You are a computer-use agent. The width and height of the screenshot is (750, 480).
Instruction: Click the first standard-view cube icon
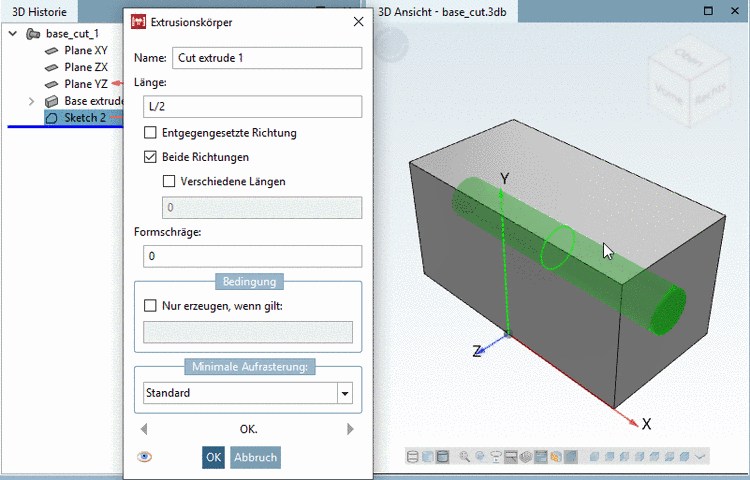[594, 457]
